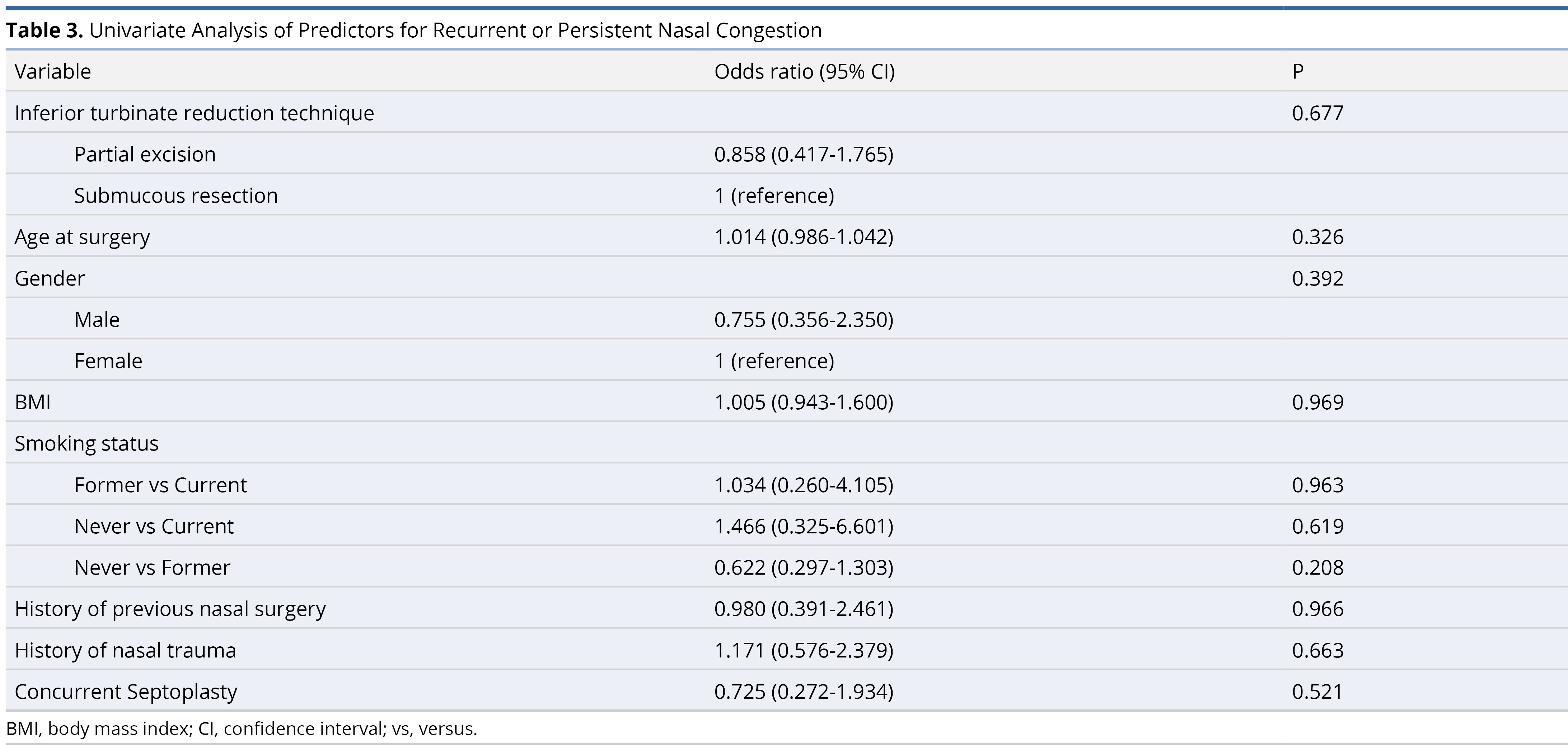Select the "Concurrent Septoplasty" row label
The width and height of the screenshot is (1568, 745).
pyautogui.click(x=126, y=692)
